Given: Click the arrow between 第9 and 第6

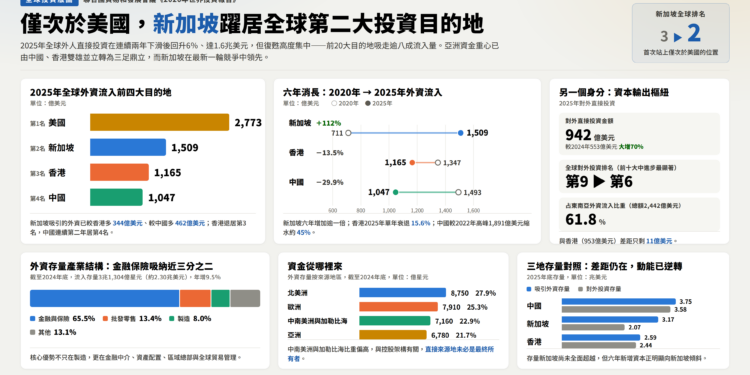Looking at the screenshot, I should pos(600,182).
